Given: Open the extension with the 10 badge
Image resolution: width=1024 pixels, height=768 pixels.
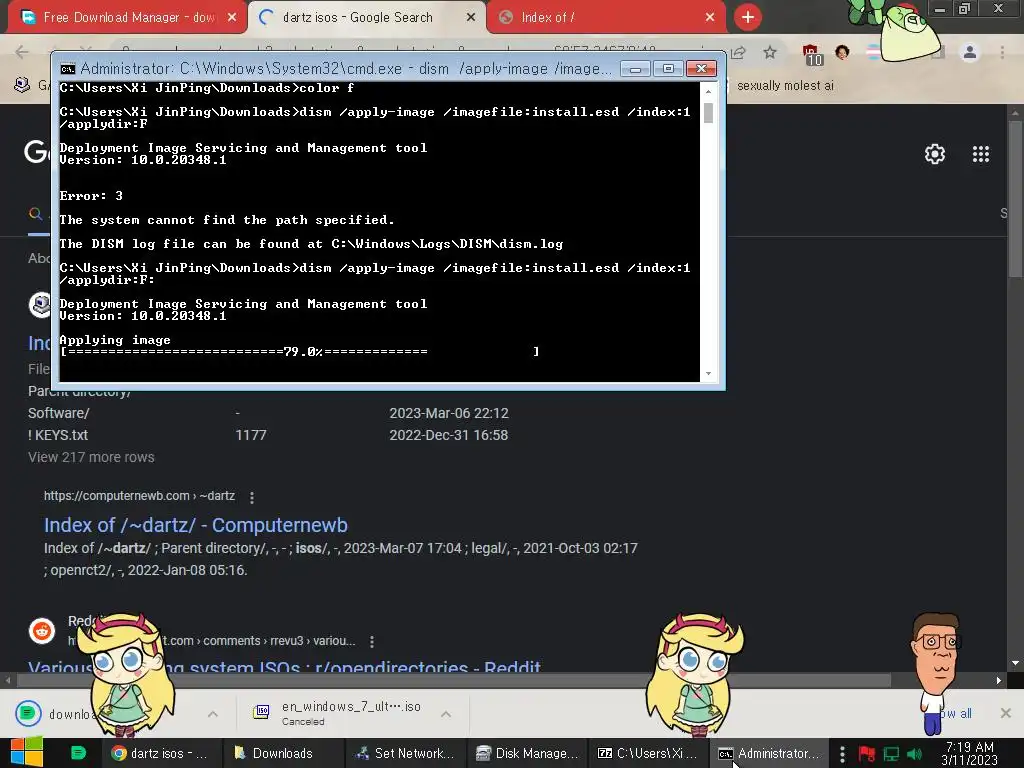Looking at the screenshot, I should pyautogui.click(x=811, y=54).
